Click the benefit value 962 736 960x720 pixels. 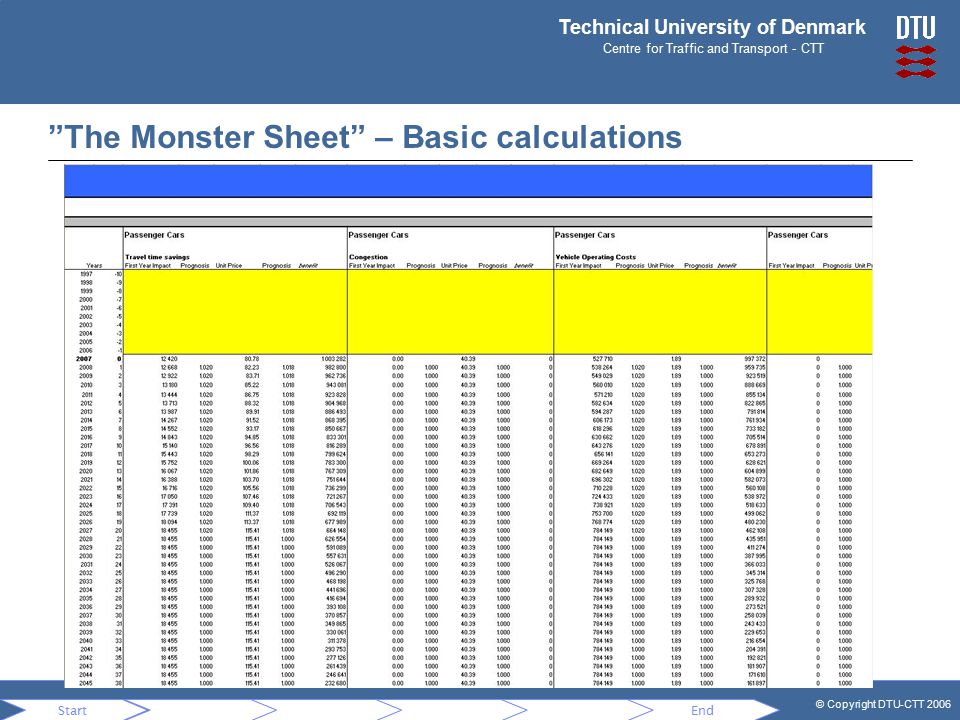(x=336, y=377)
